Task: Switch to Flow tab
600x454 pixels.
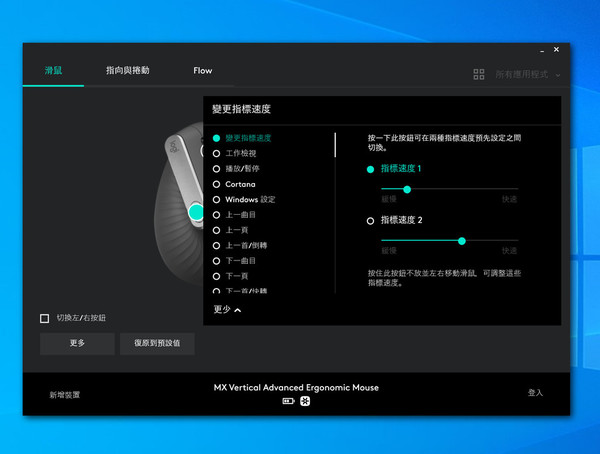Action: tap(202, 70)
